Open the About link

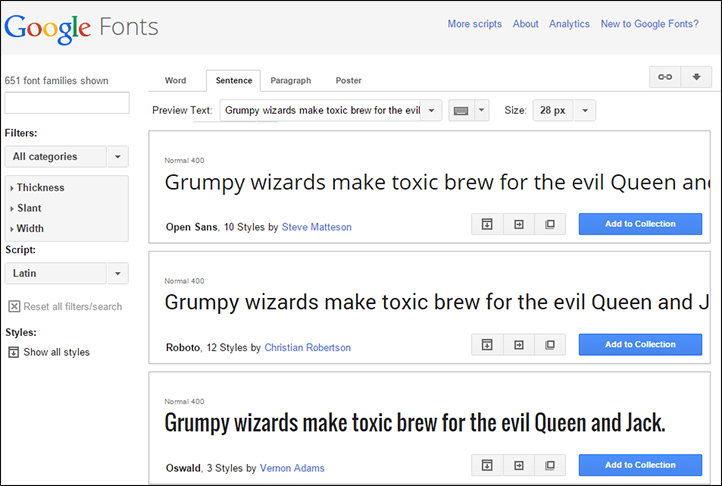pos(525,24)
